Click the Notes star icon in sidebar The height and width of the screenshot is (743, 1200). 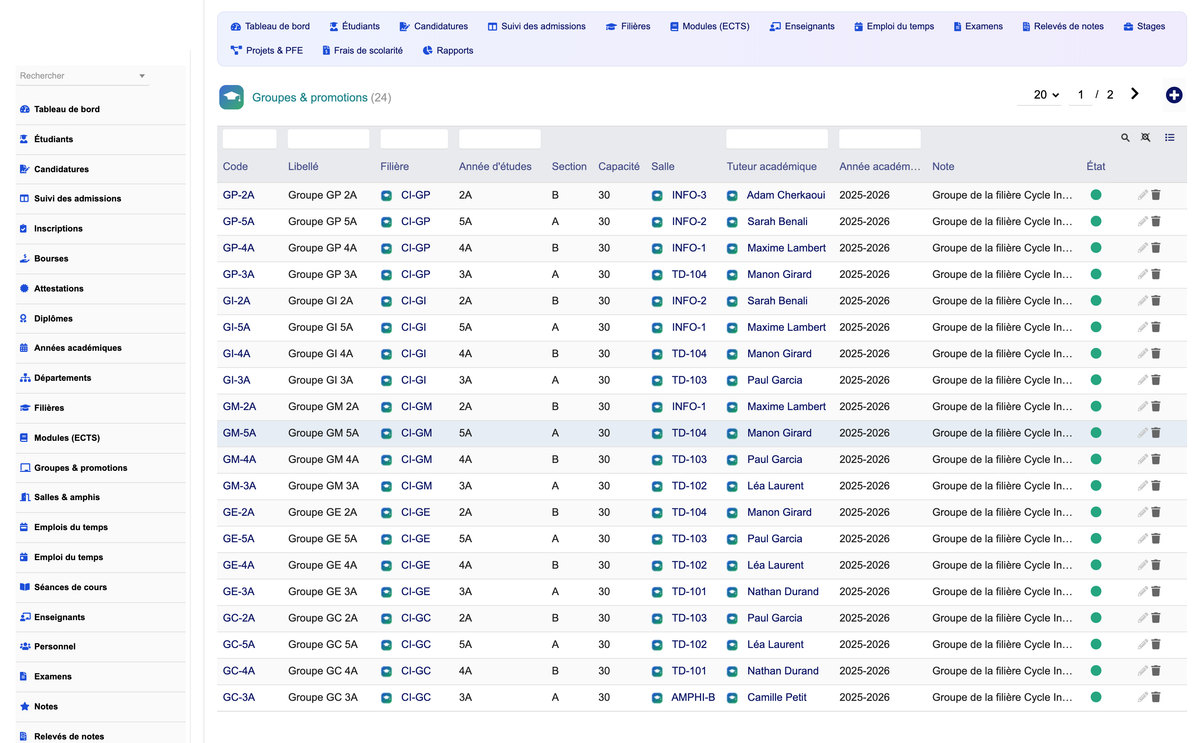(25, 706)
